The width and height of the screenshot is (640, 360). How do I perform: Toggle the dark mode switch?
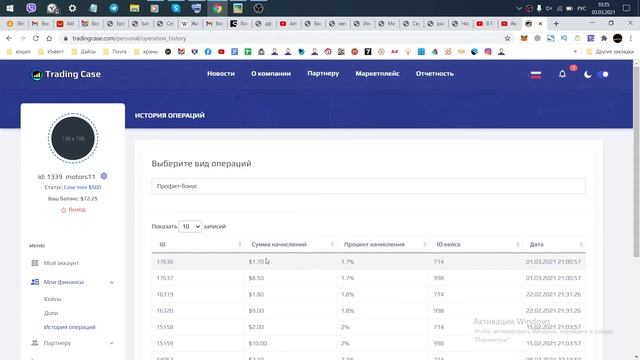(603, 74)
